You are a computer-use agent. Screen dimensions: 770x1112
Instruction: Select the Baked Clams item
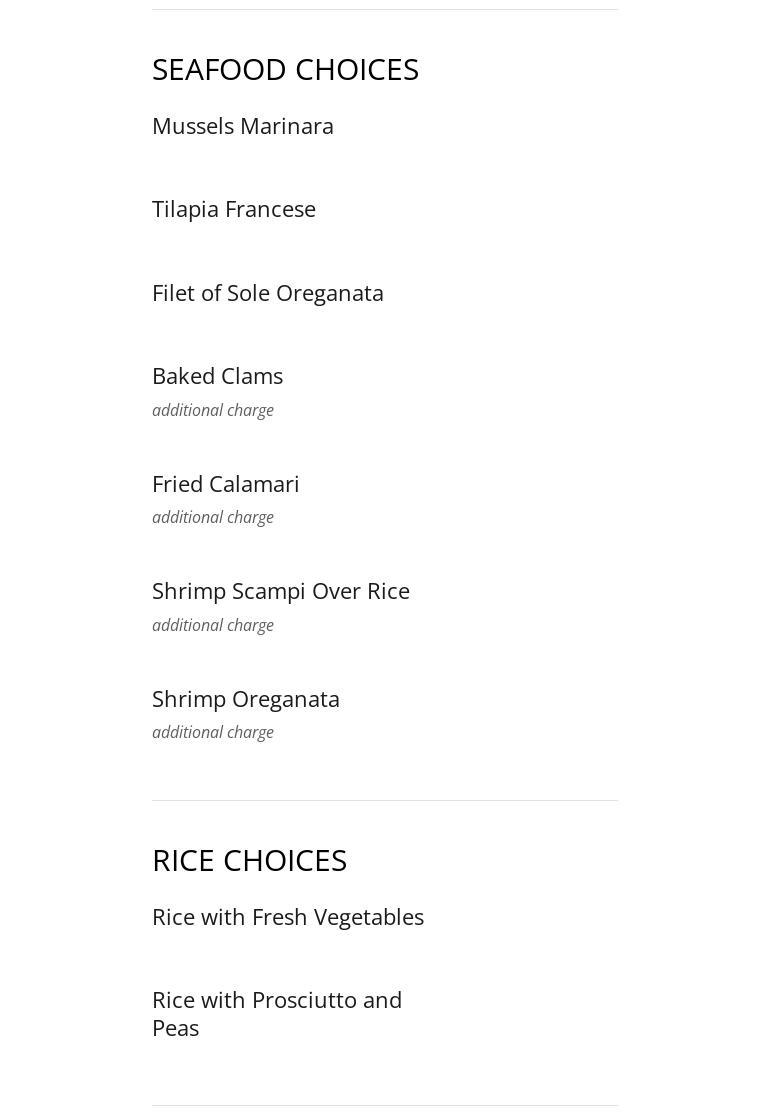click(x=217, y=376)
